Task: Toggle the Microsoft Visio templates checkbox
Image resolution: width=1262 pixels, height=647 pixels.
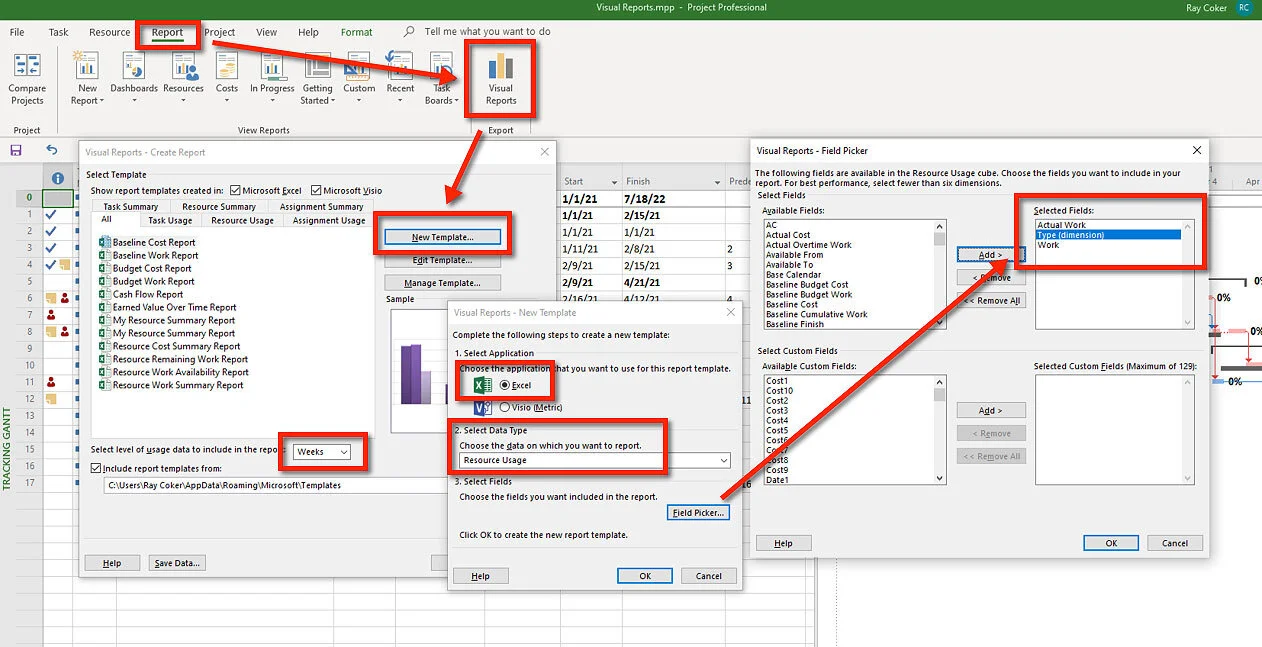Action: click(x=316, y=190)
